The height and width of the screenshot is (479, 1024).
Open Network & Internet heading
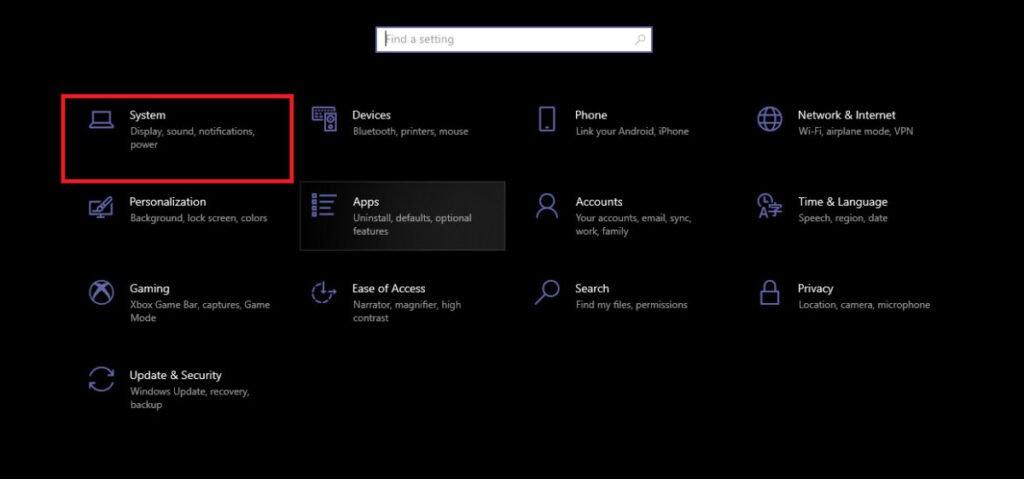point(846,115)
